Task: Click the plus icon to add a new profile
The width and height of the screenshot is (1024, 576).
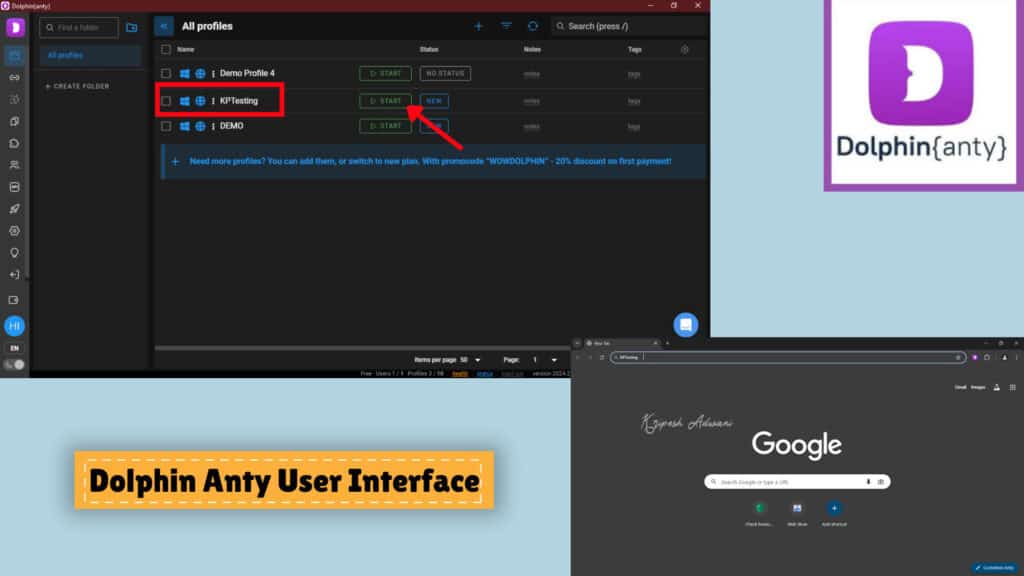Action: [478, 26]
